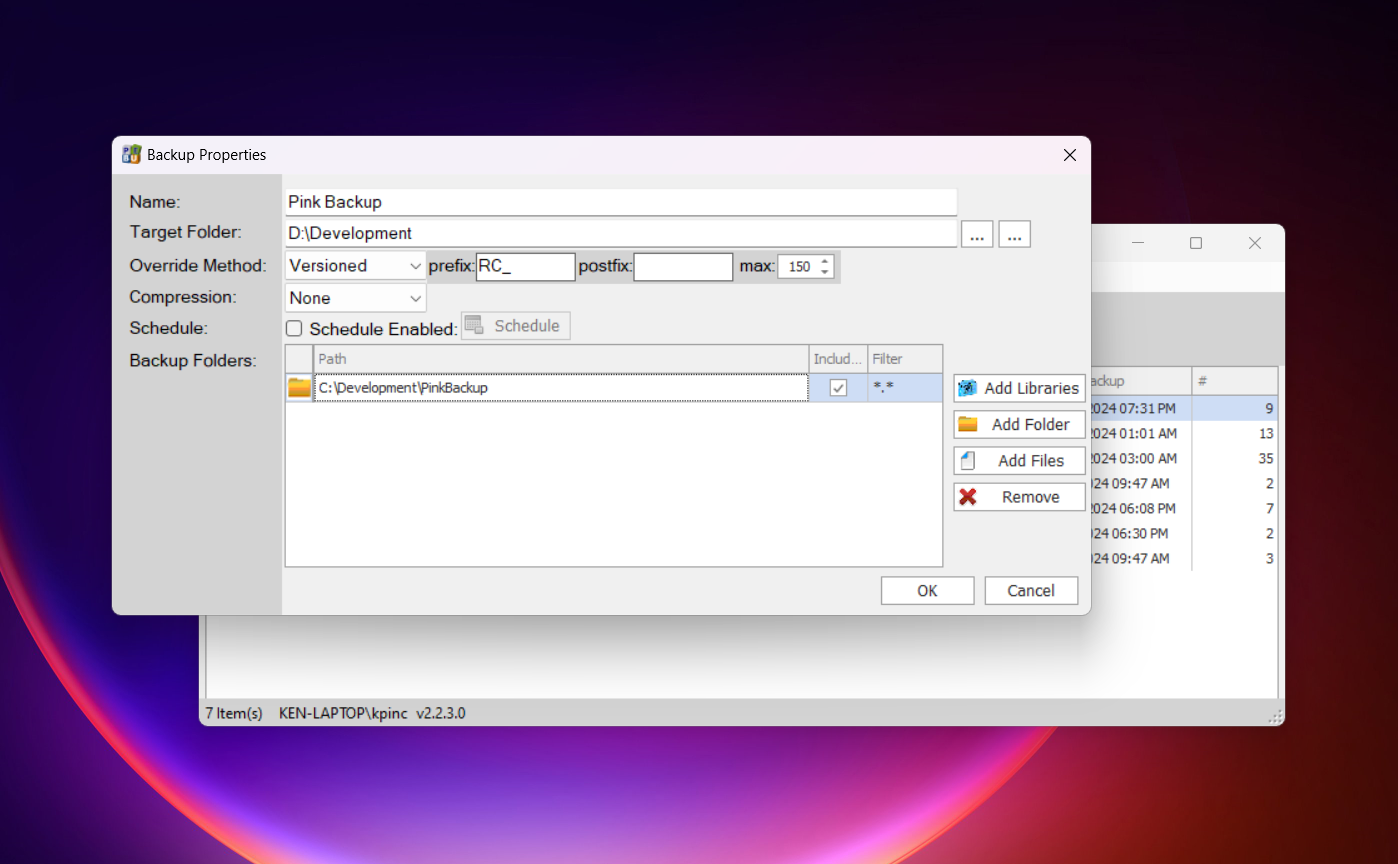Viewport: 1398px width, 864px height.
Task: Click the folder icon beside C:\Development\PinkBackup
Action: (299, 388)
